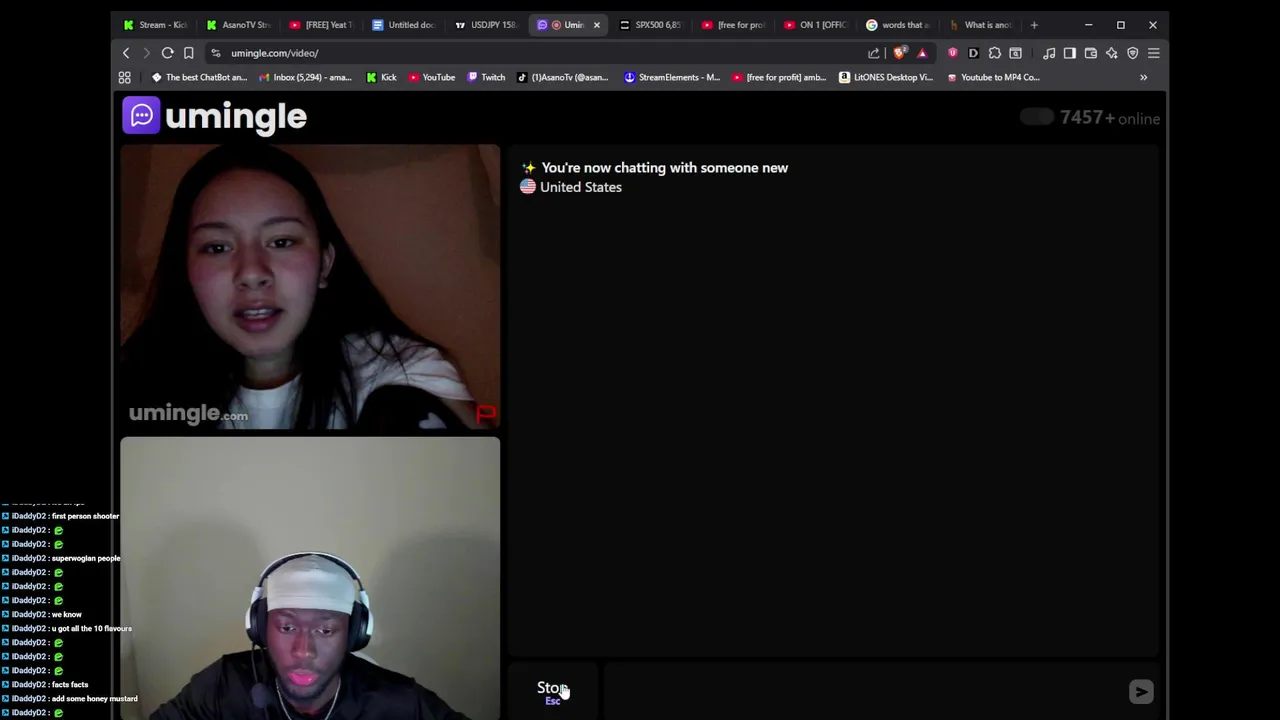Switch to the [FREE] Yeat YouTube tab

coord(321,25)
